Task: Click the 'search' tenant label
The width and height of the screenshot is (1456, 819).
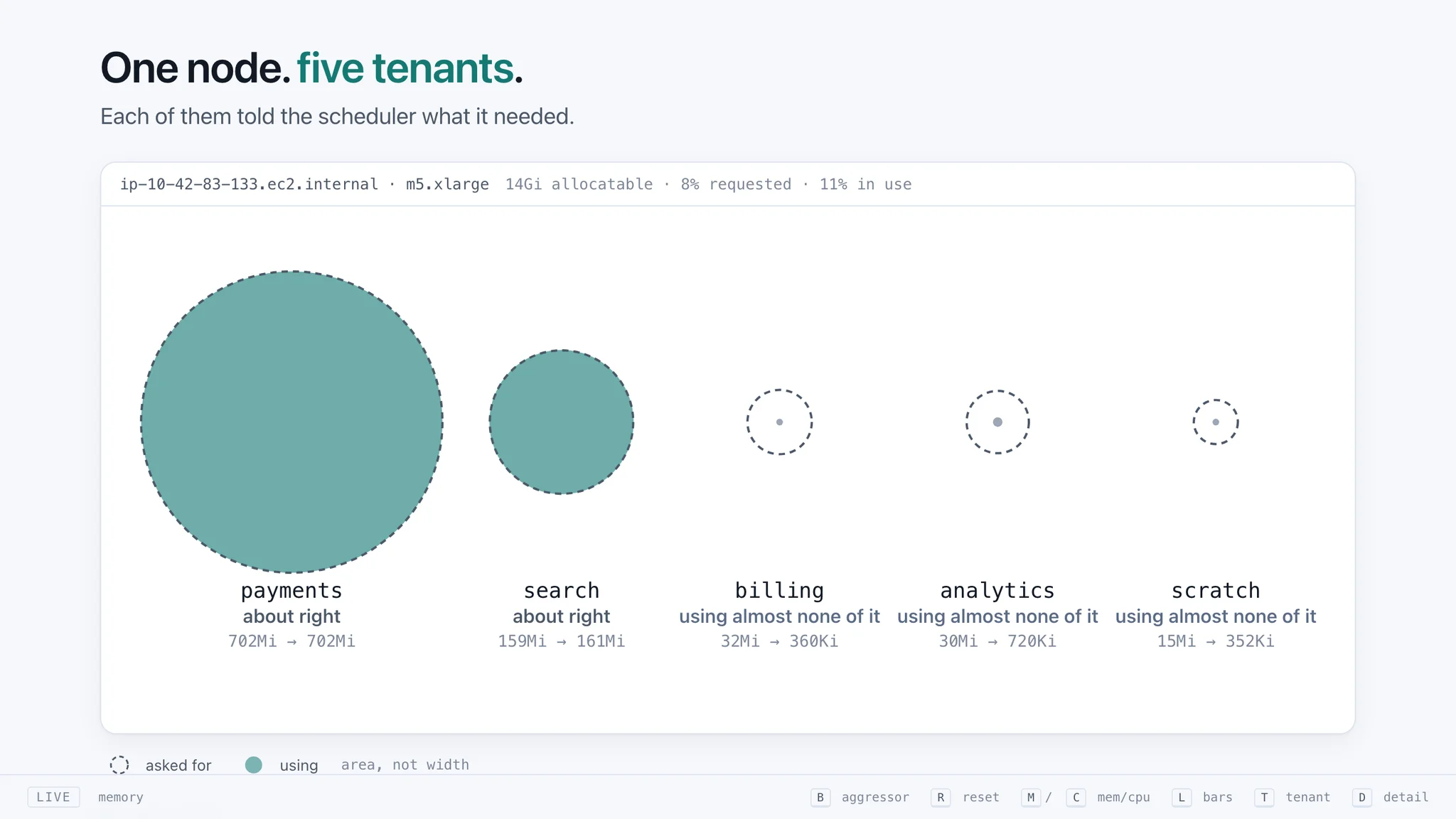Action: (x=562, y=590)
